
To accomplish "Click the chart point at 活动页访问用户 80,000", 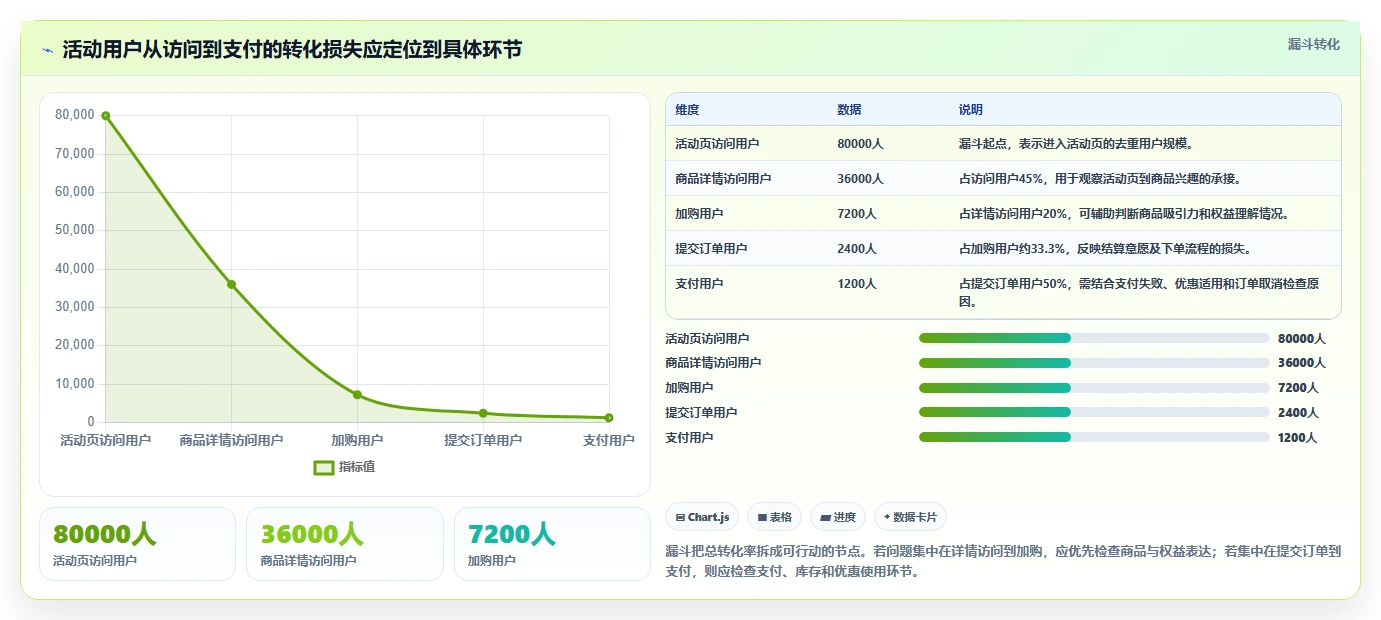I will click(105, 116).
